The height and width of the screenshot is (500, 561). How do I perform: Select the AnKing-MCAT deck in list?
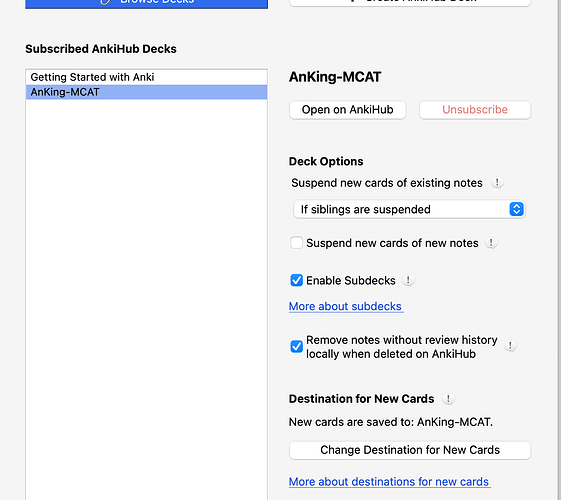(x=146, y=92)
